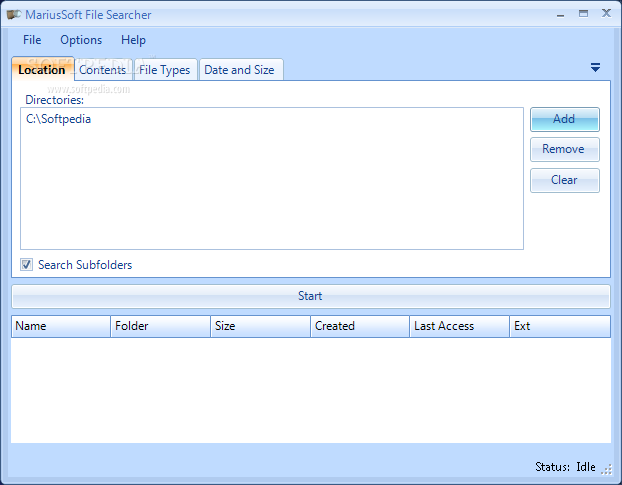
Task: Click the Clear directories button
Action: (564, 180)
